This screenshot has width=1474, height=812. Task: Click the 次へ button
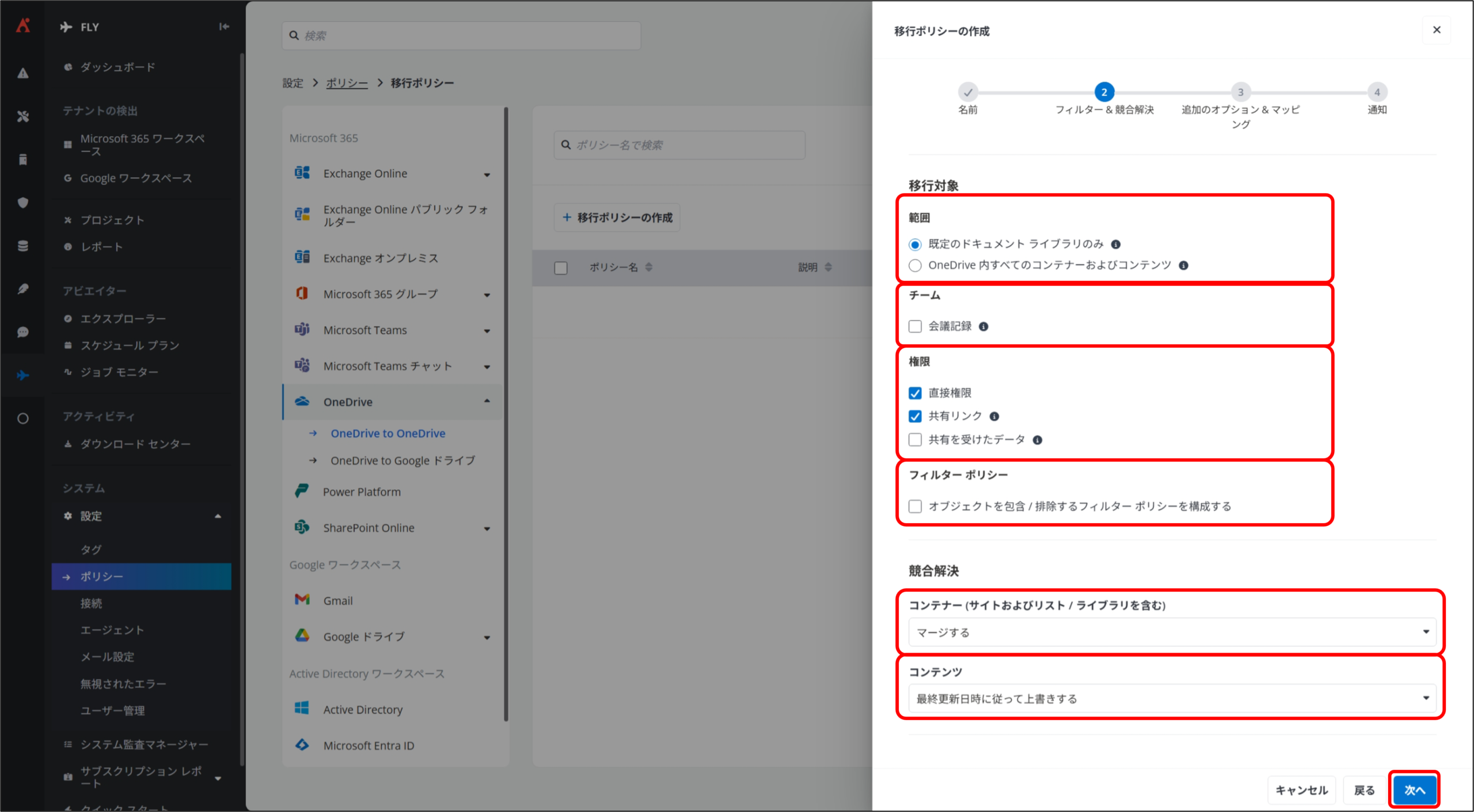point(1414,790)
